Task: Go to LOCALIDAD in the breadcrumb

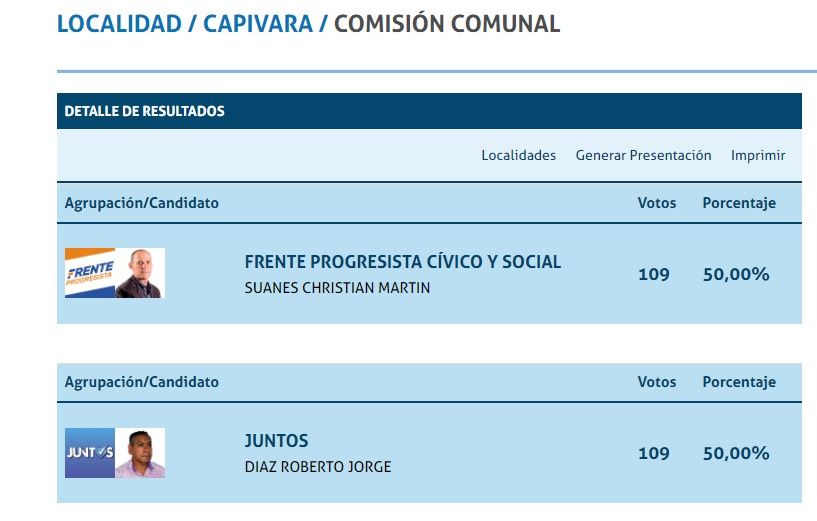Action: point(119,24)
